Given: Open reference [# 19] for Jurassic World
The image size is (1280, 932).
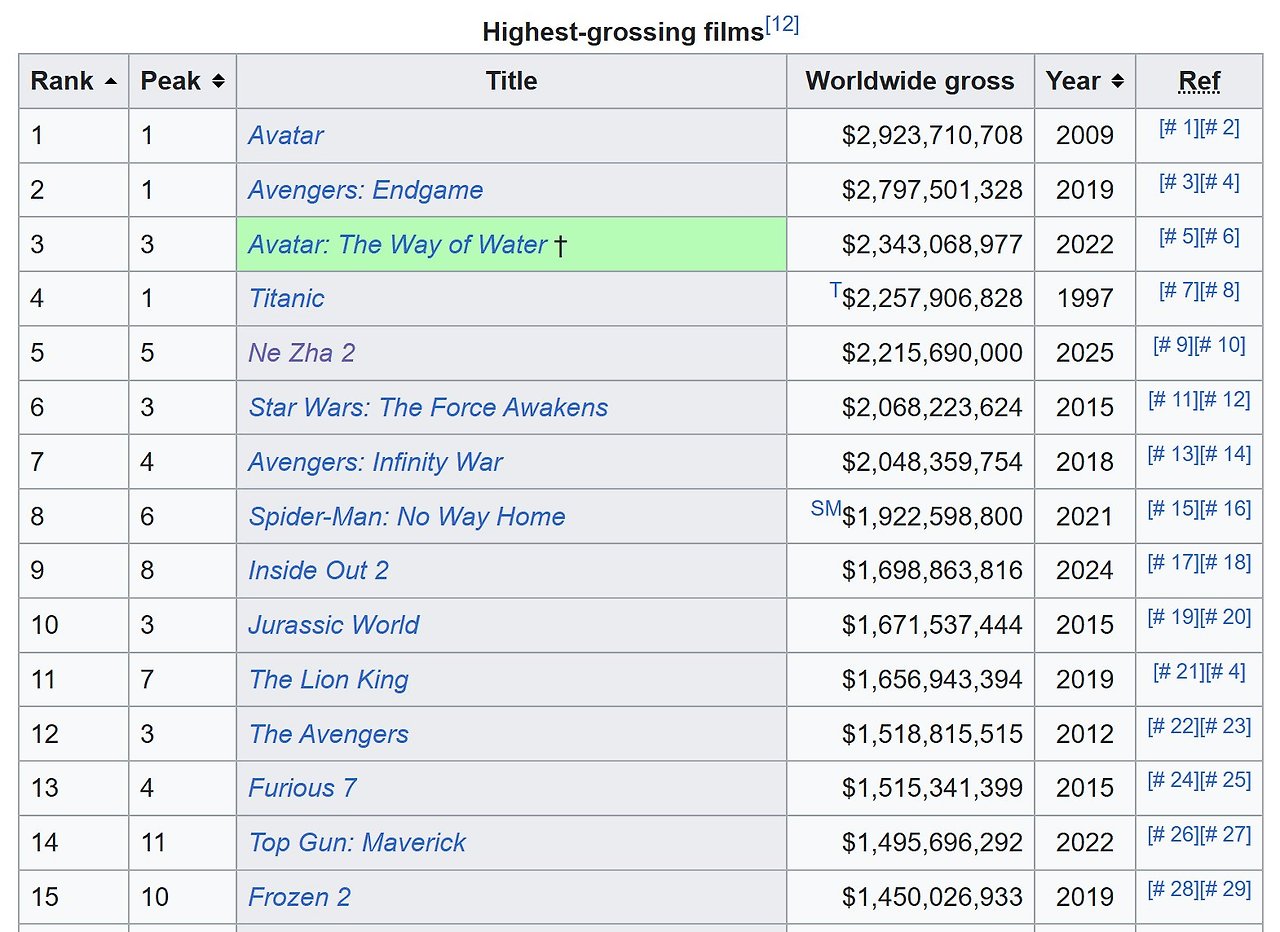Looking at the screenshot, I should (x=1173, y=617).
